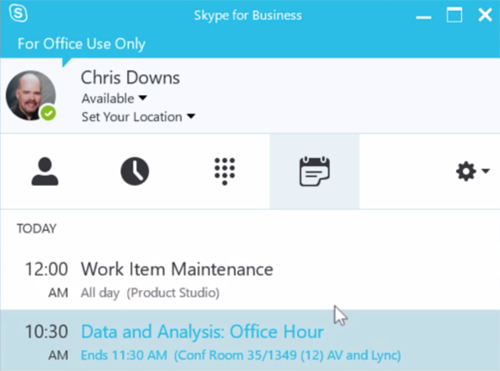Select the Meetings calendar icon
Image resolution: width=500 pixels, height=371 pixels.
click(x=314, y=171)
